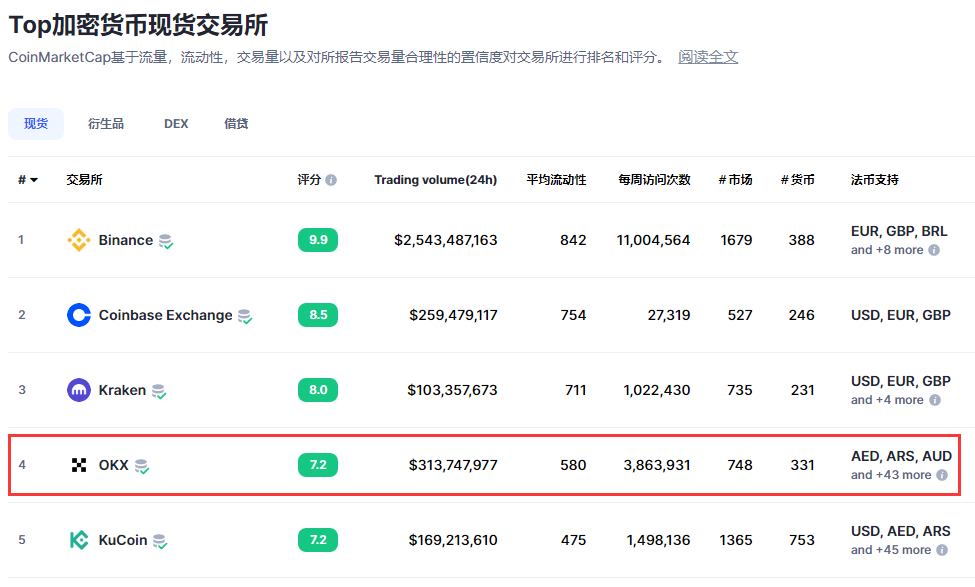
Task: Click weekly visits value 1,498,136
Action: [x=658, y=540]
